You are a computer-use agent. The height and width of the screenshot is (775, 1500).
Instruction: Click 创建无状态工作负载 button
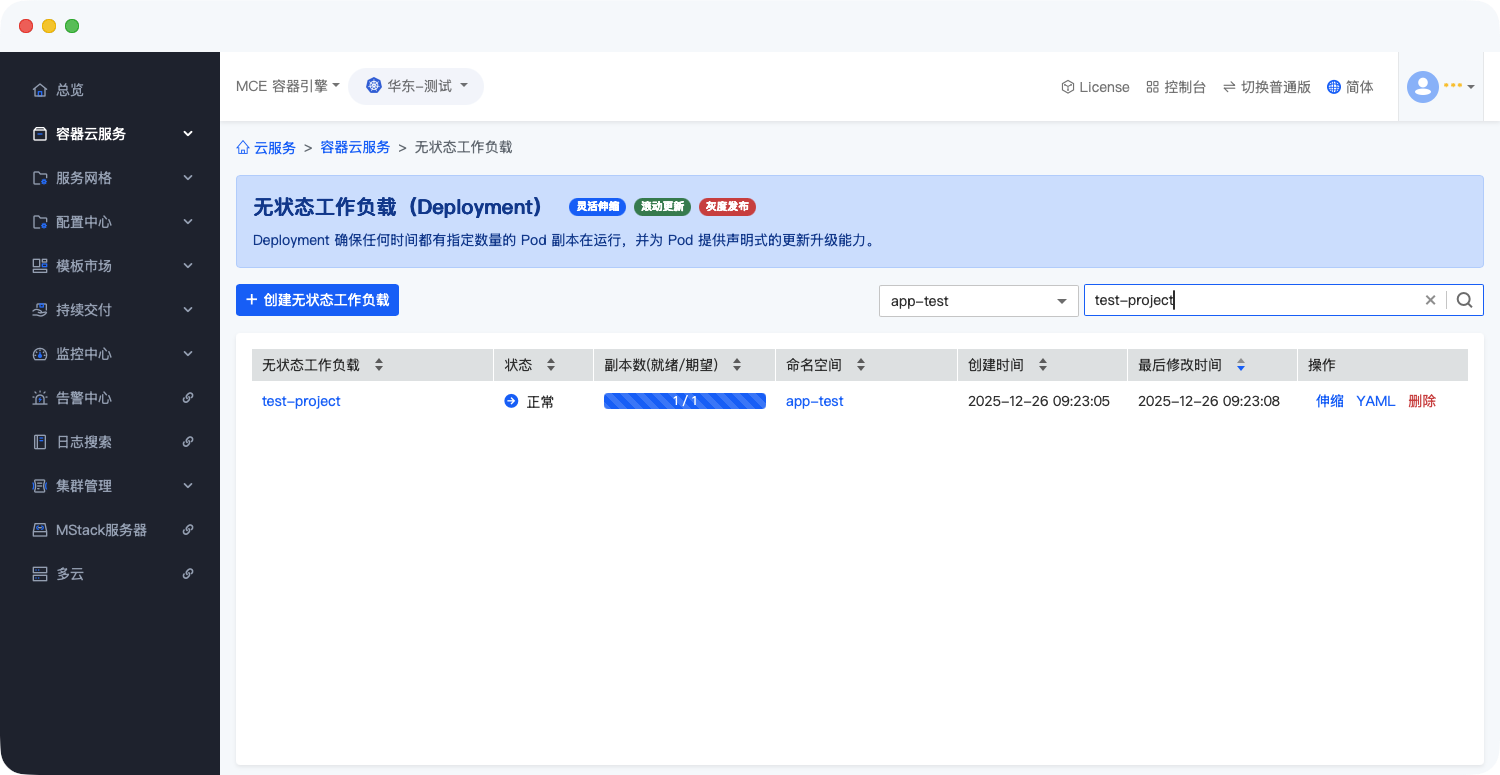317,300
